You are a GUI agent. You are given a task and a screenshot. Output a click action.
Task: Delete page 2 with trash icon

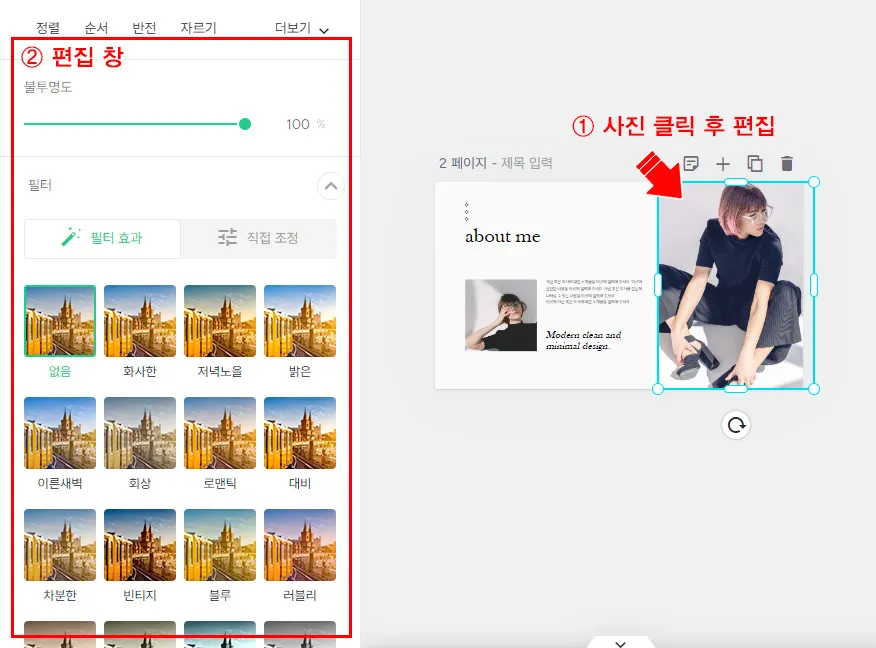pyautogui.click(x=787, y=164)
